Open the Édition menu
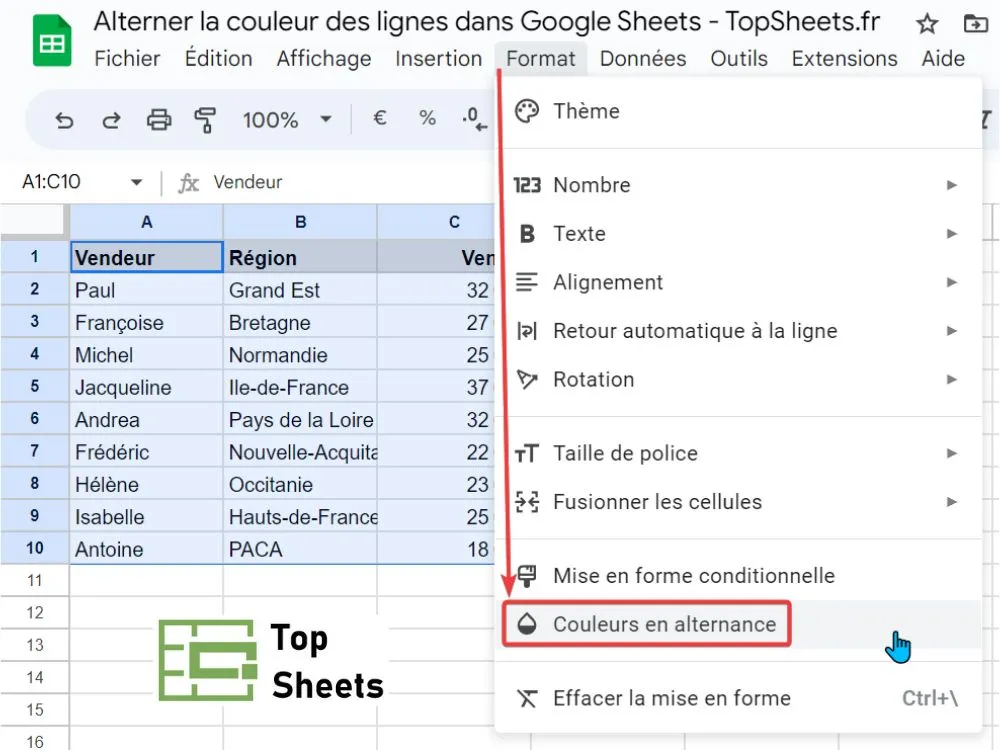This screenshot has height=750, width=1000. click(218, 59)
